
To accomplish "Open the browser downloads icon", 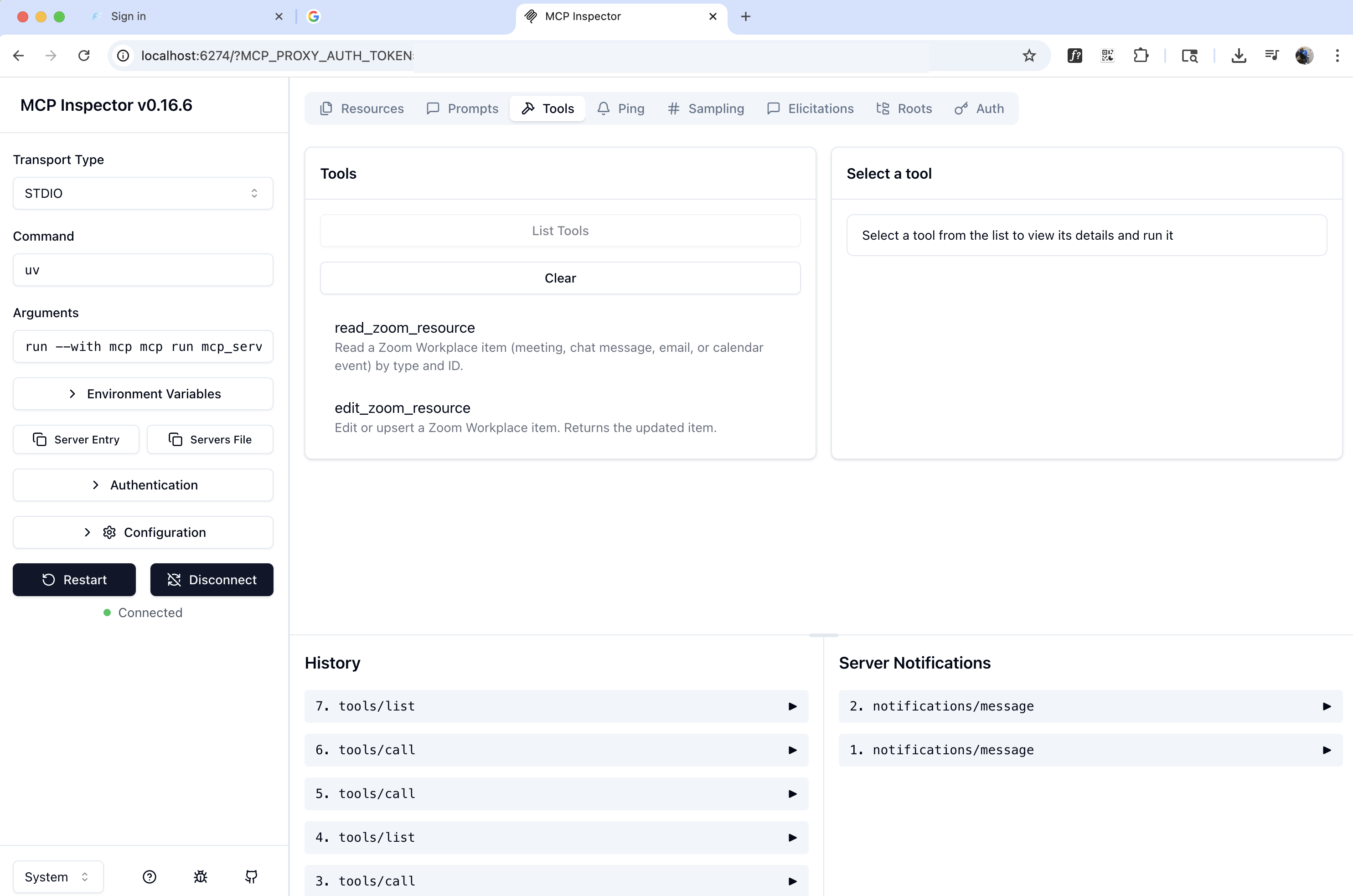I will (1239, 56).
